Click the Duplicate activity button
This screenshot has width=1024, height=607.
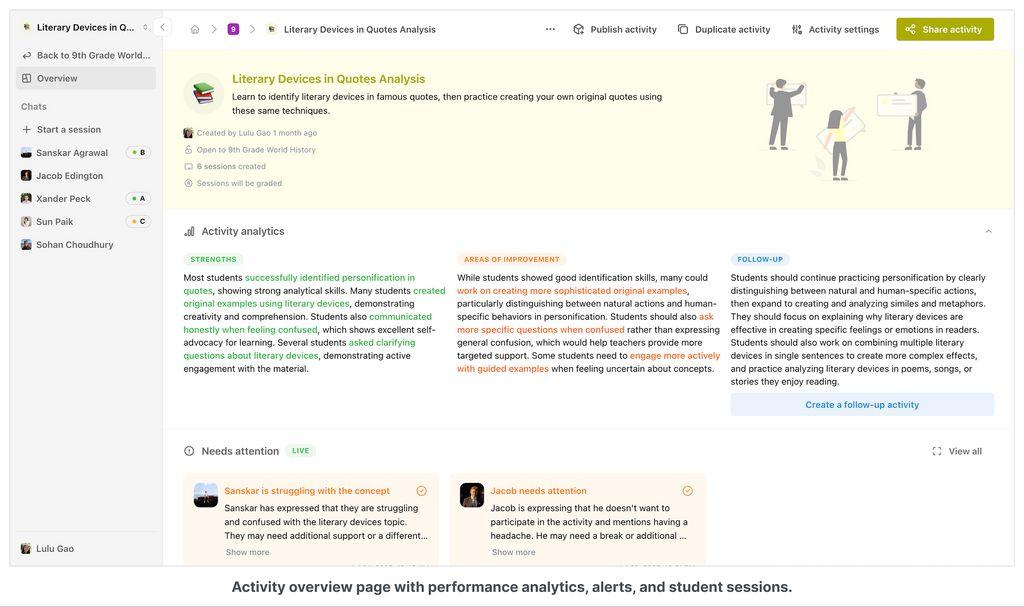724,29
